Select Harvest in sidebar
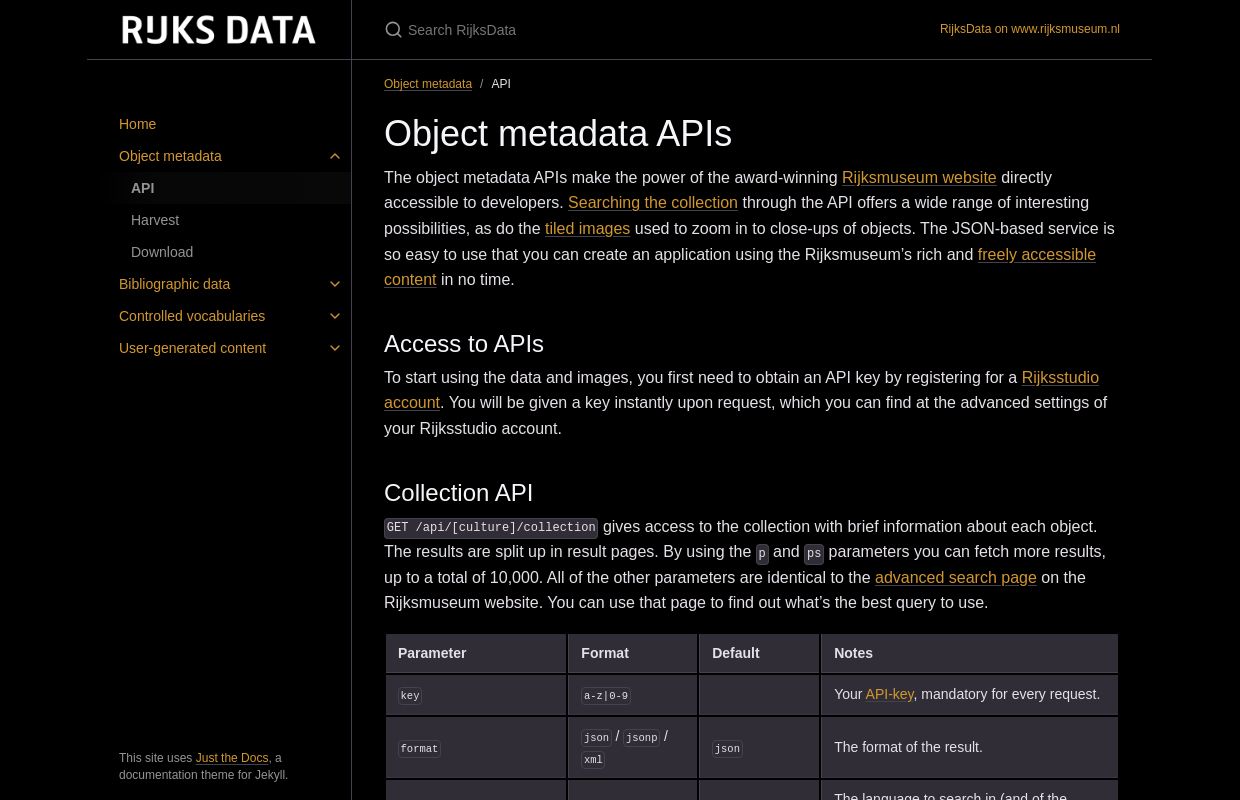Screen dimensions: 1240x800 (x=155, y=220)
